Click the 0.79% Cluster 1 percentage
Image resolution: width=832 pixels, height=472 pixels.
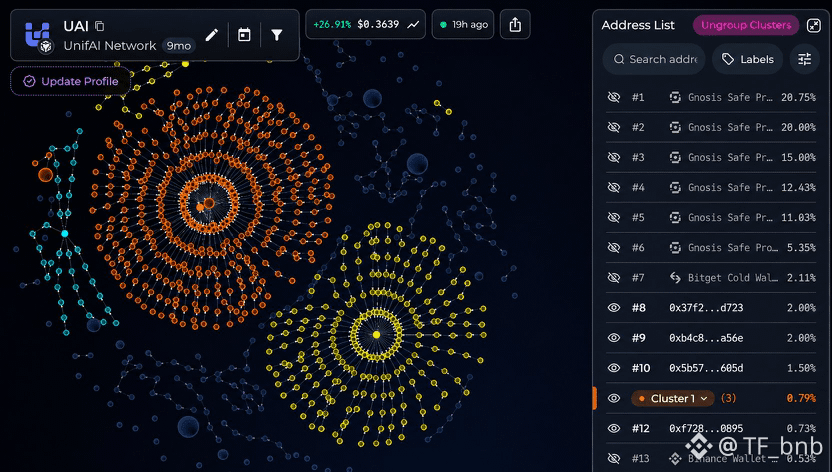pos(801,398)
